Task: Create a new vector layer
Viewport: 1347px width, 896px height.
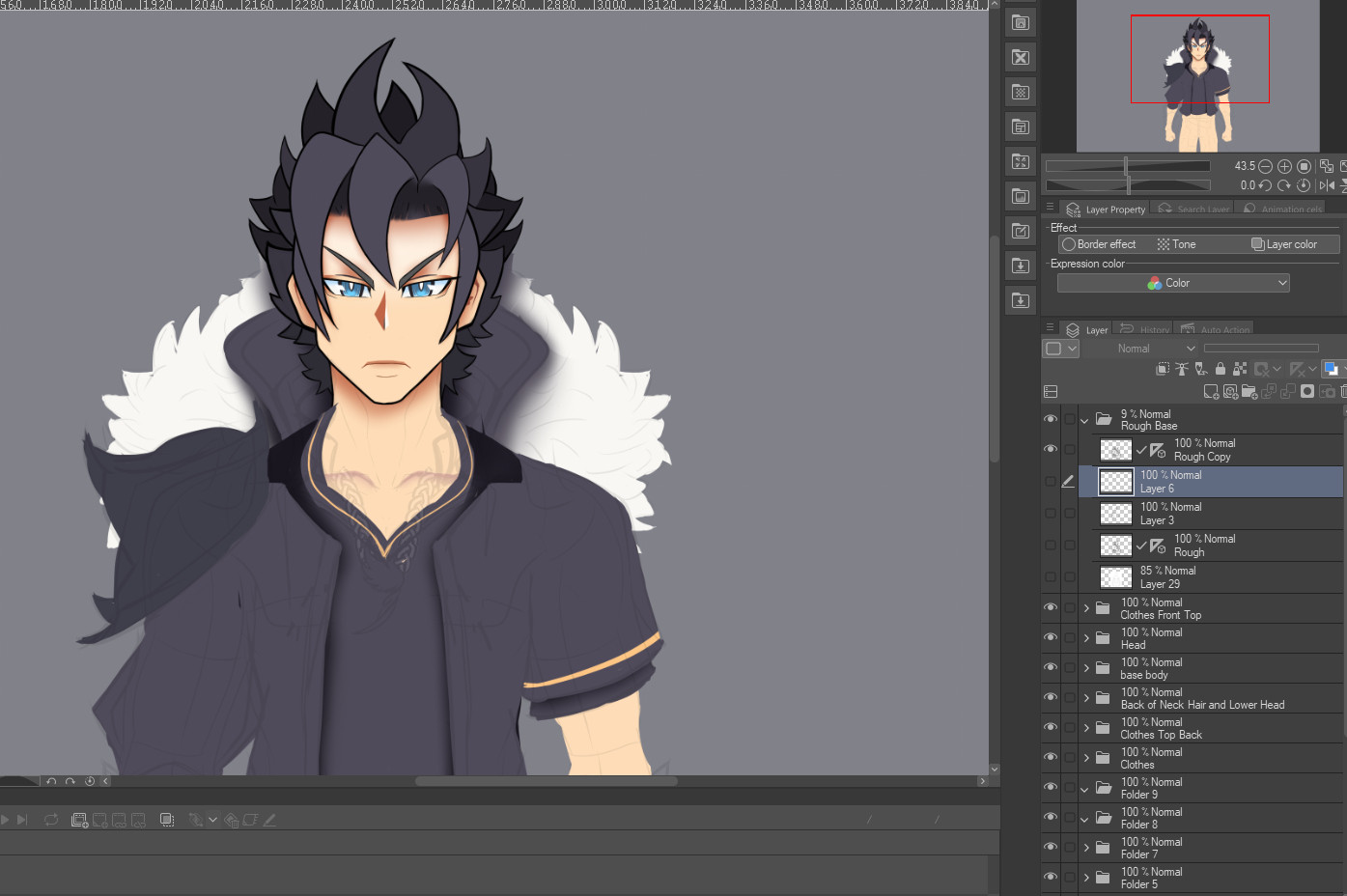Action: click(x=1230, y=391)
